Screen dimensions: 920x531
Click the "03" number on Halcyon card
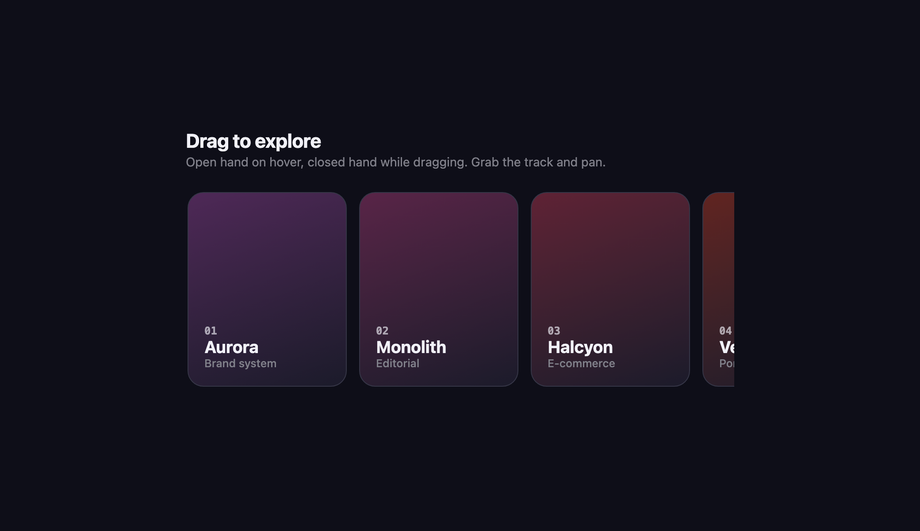coord(553,331)
